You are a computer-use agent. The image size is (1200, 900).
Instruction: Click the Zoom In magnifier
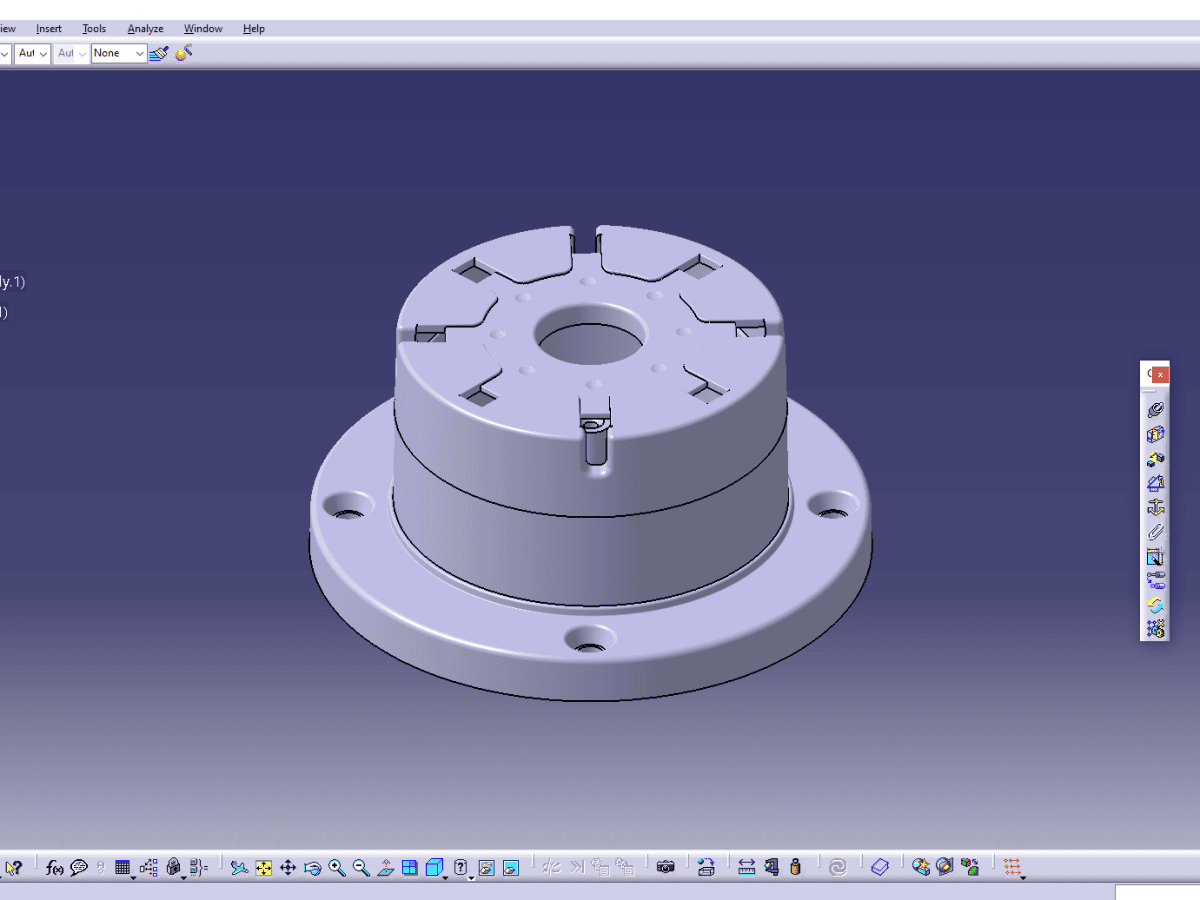coord(337,868)
